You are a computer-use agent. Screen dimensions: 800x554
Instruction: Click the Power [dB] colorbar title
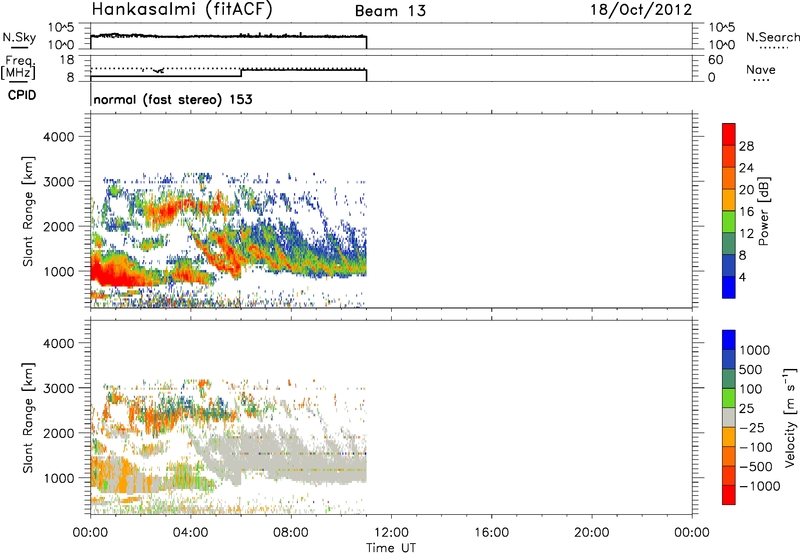(x=763, y=211)
